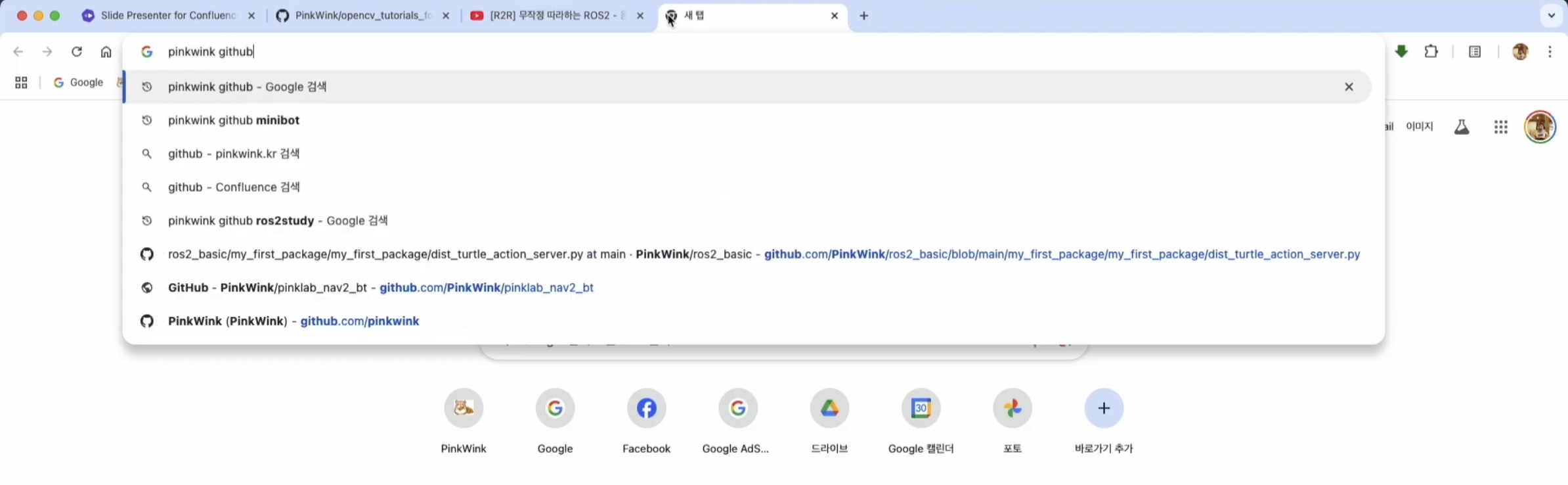This screenshot has height=485, width=1568.
Task: Click the back navigation arrow
Action: 18,51
